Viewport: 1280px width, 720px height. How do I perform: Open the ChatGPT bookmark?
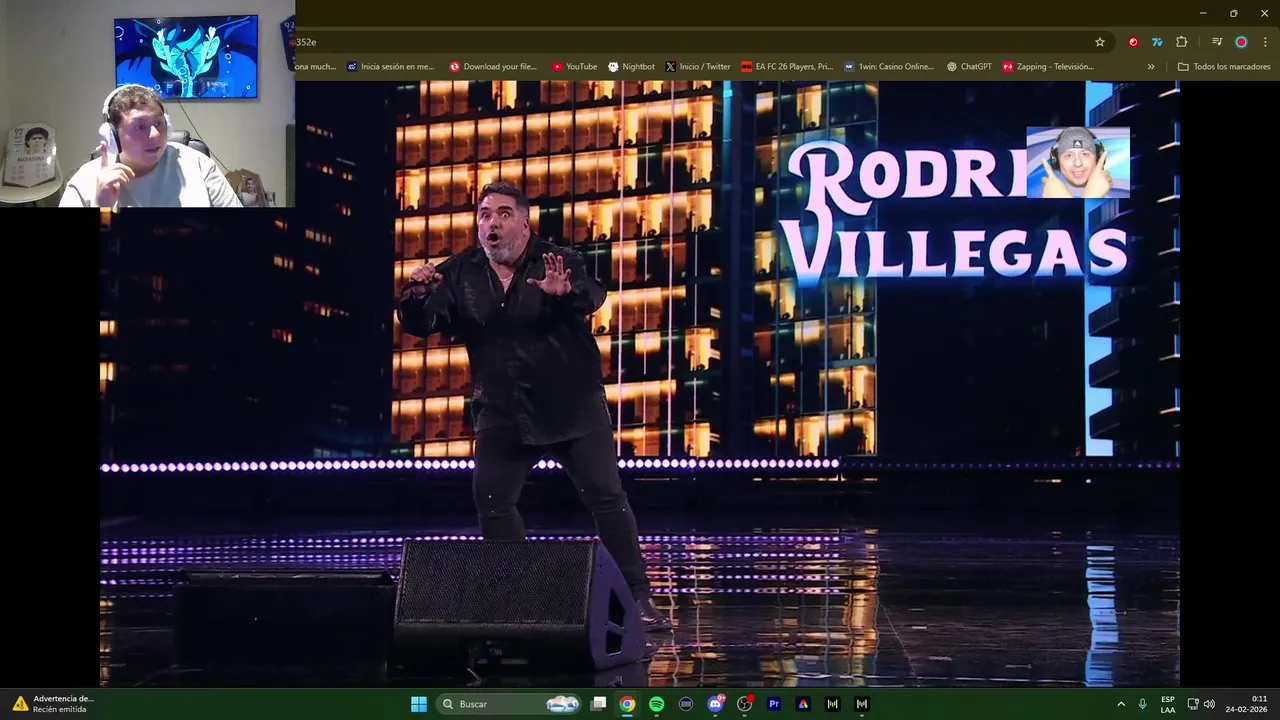click(969, 67)
